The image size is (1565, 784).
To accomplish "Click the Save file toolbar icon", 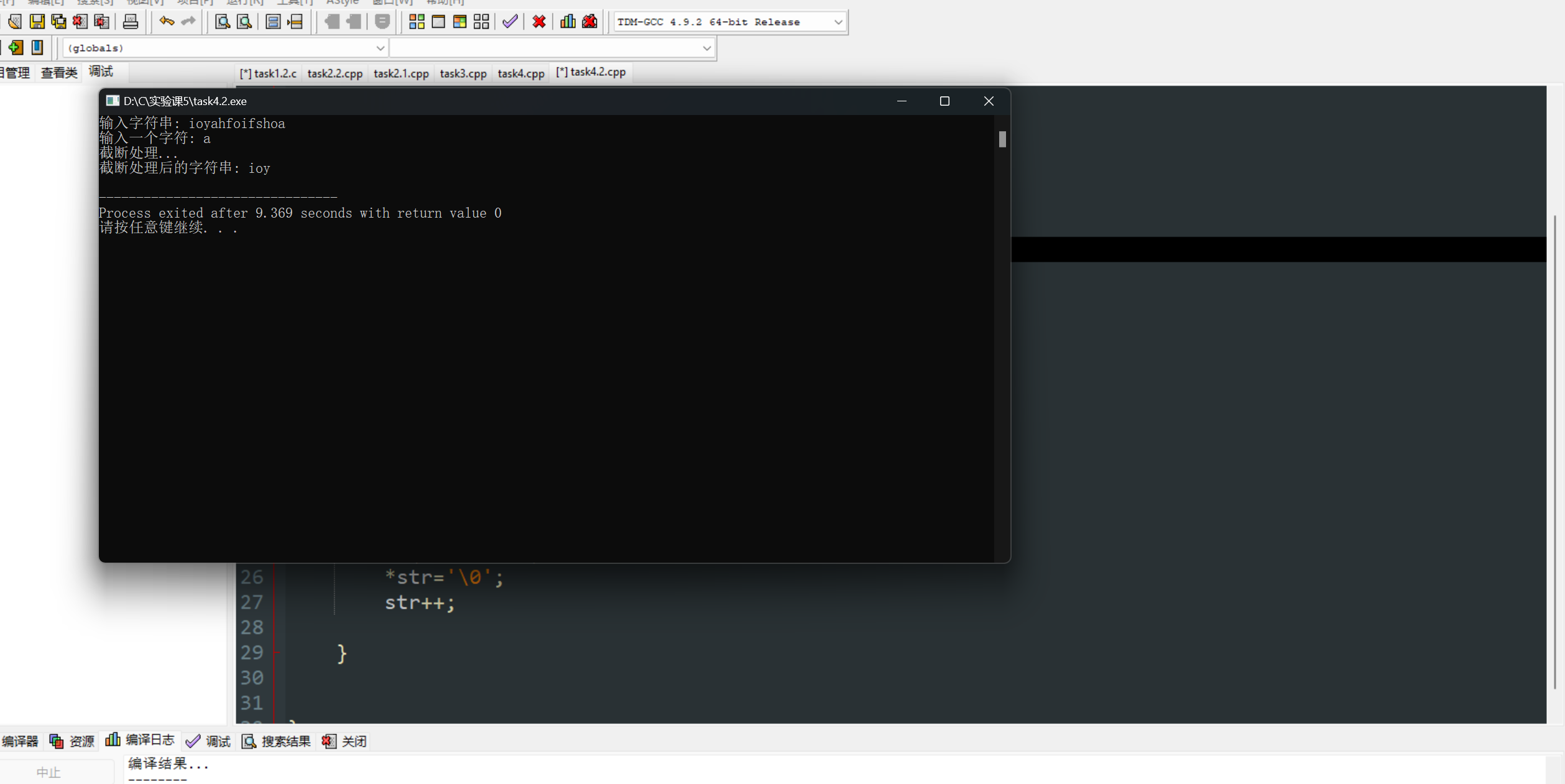I will [x=37, y=22].
